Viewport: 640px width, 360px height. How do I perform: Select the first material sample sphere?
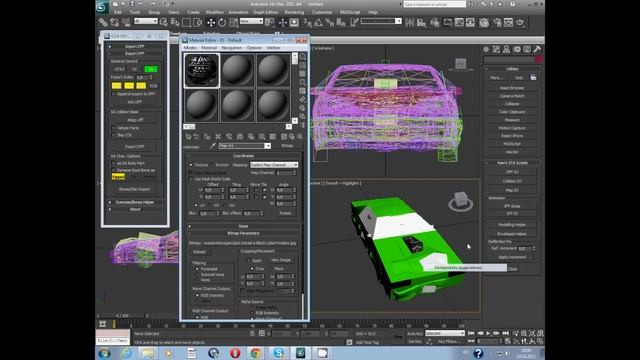coord(202,70)
